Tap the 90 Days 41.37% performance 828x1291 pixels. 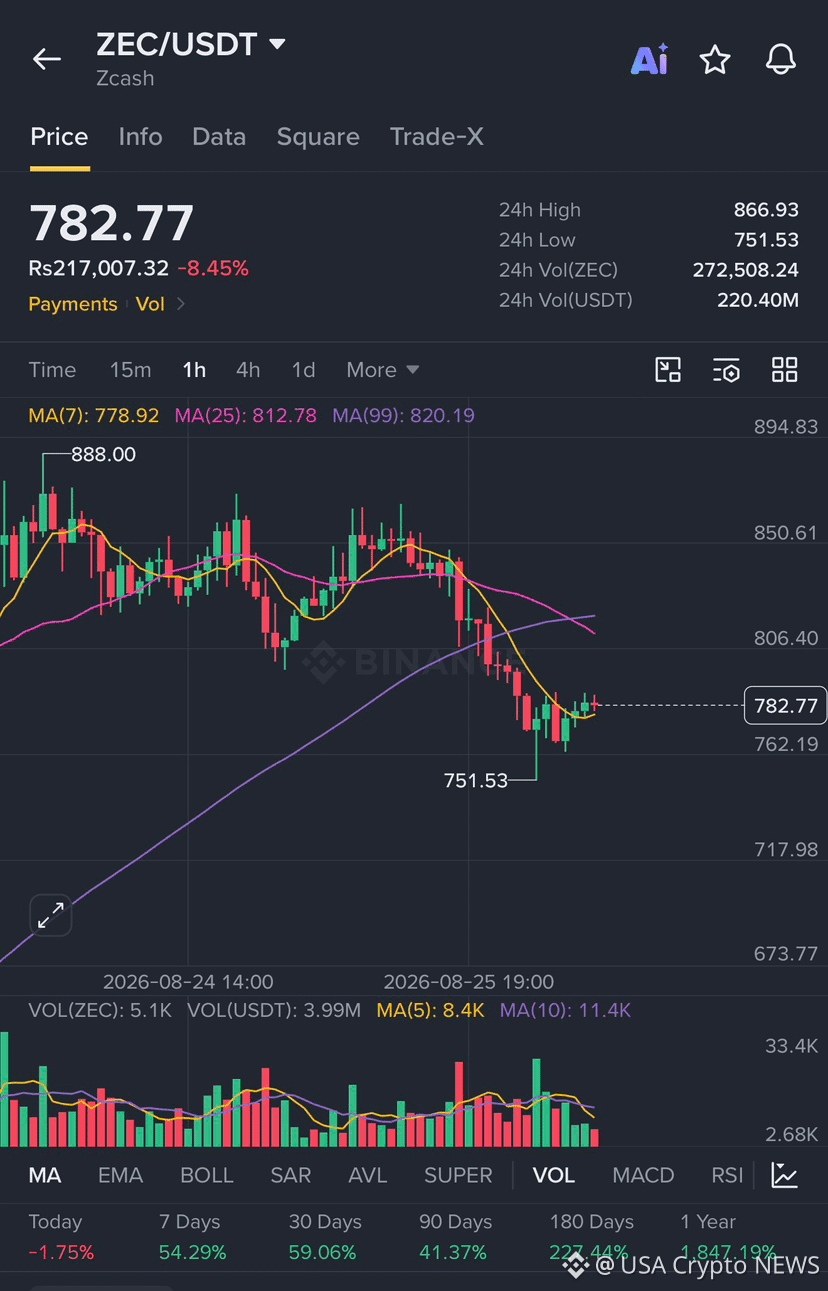pos(455,1237)
